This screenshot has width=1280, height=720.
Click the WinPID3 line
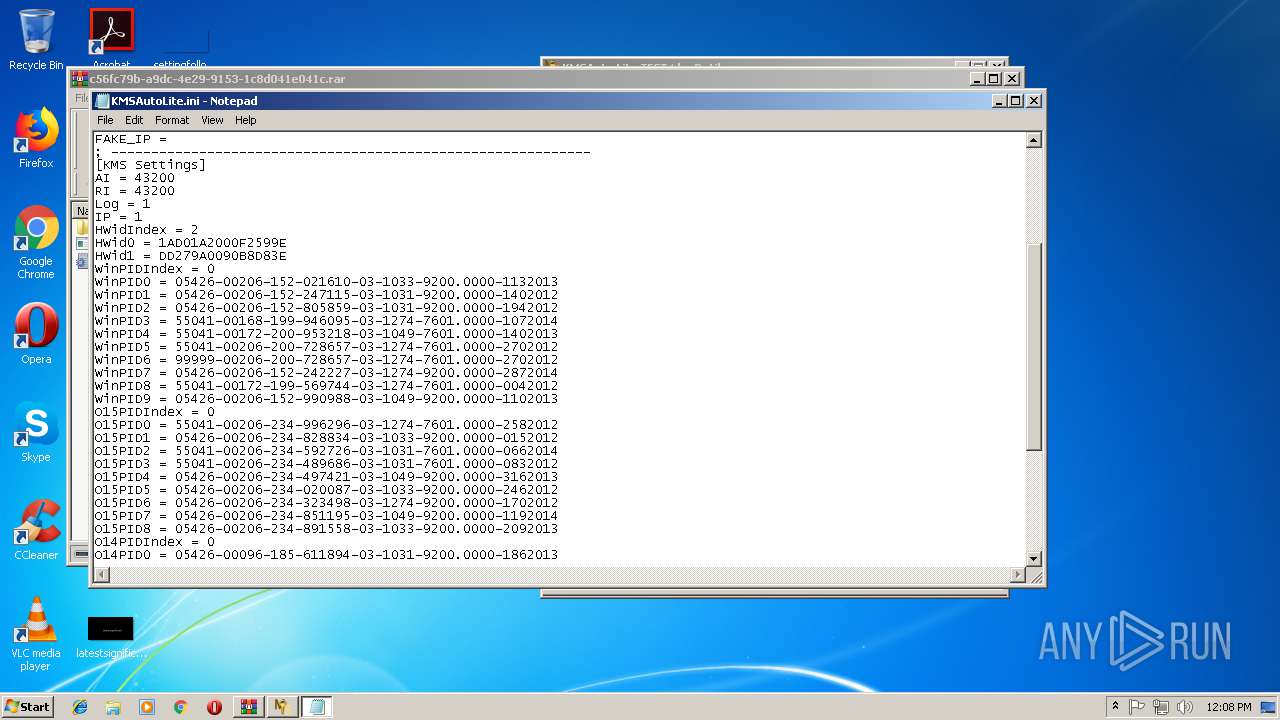pos(327,321)
